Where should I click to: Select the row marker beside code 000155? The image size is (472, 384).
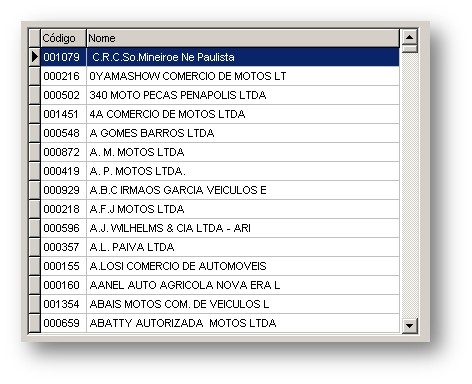click(x=34, y=266)
